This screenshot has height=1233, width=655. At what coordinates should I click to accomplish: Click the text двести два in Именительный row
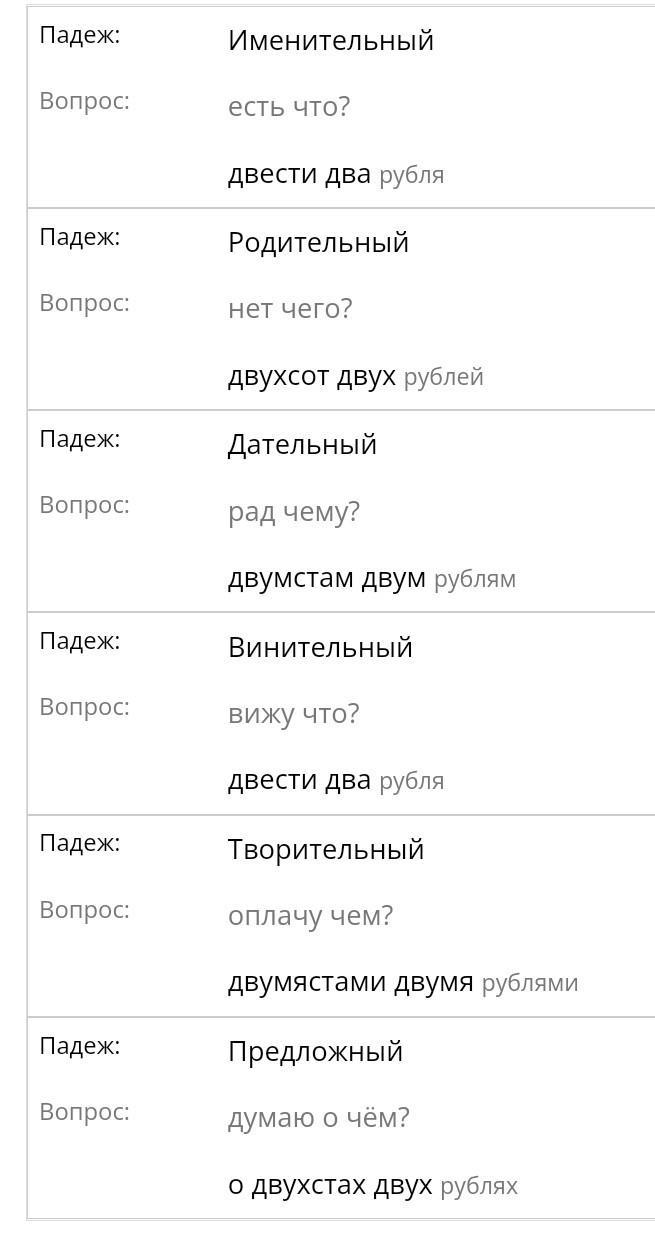(299, 174)
